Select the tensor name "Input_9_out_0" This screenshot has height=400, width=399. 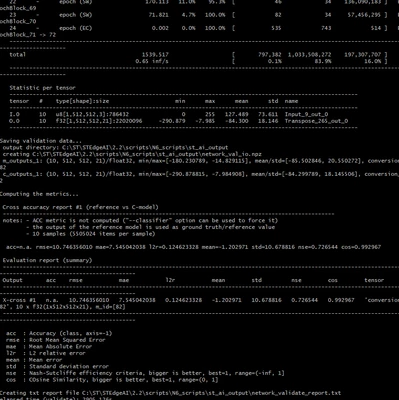[x=306, y=114]
